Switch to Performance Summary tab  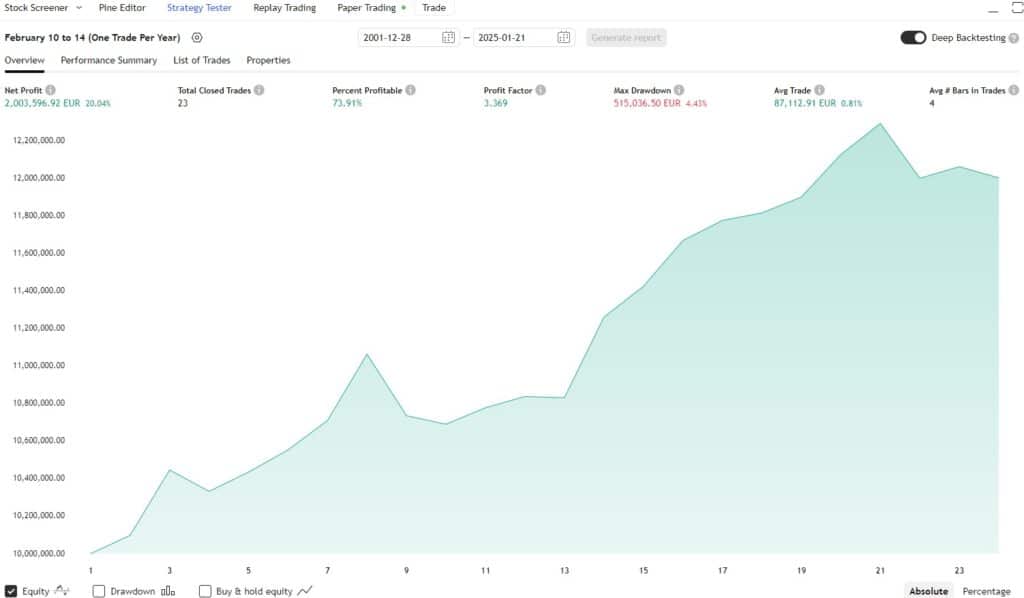pos(108,60)
